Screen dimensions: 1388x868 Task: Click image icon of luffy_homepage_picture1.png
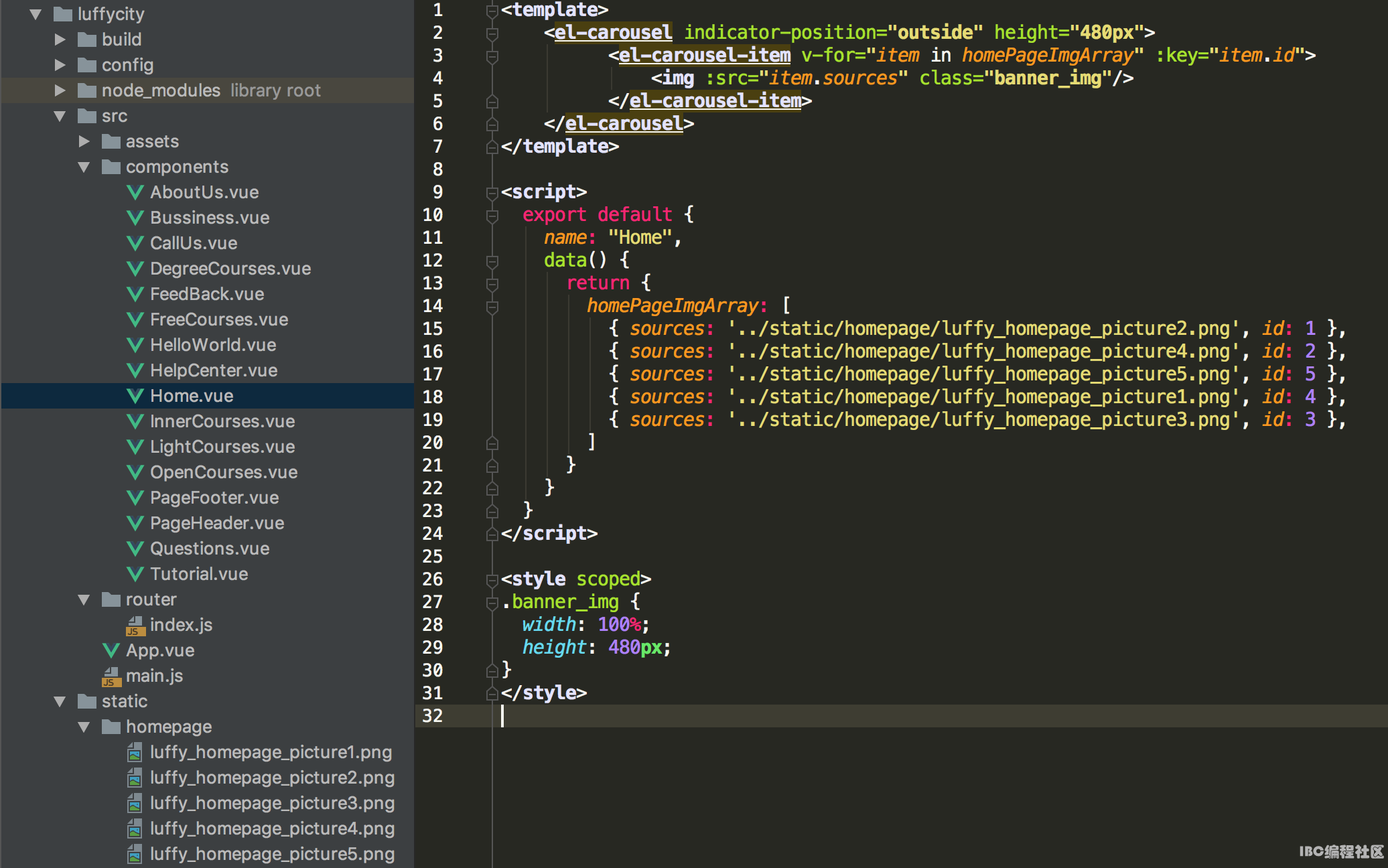pos(135,753)
